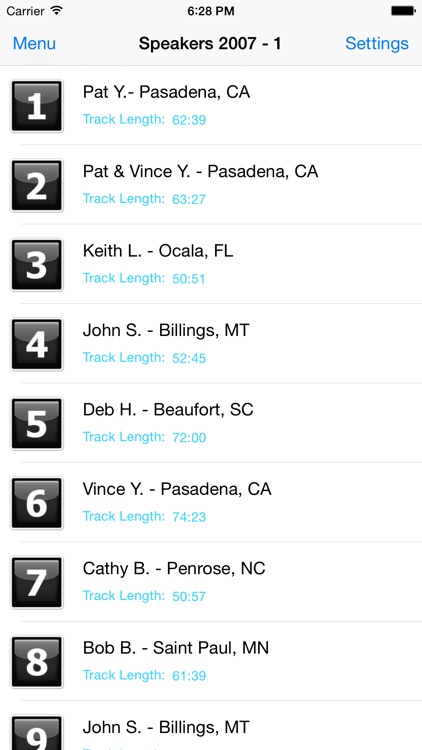Select the number 7 track icon
The width and height of the screenshot is (422, 750).
click(x=37, y=582)
